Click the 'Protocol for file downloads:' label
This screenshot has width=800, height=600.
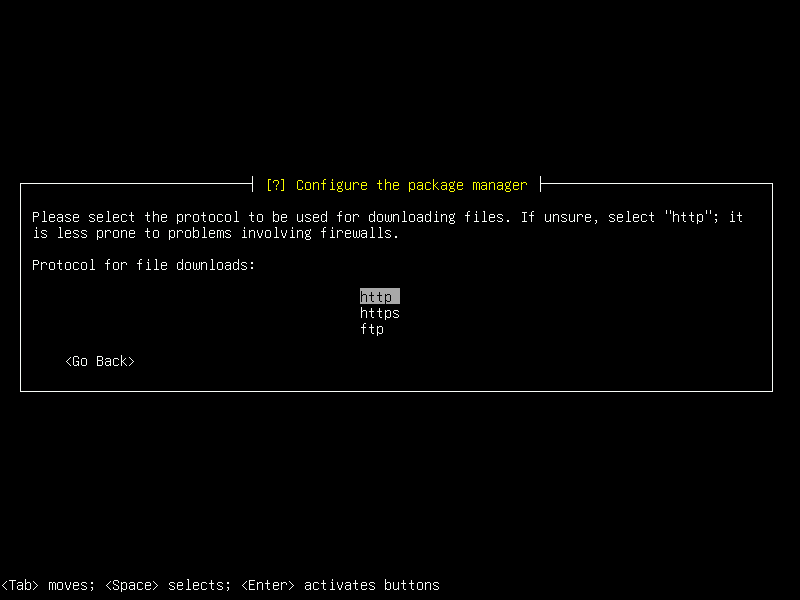[x=143, y=265]
